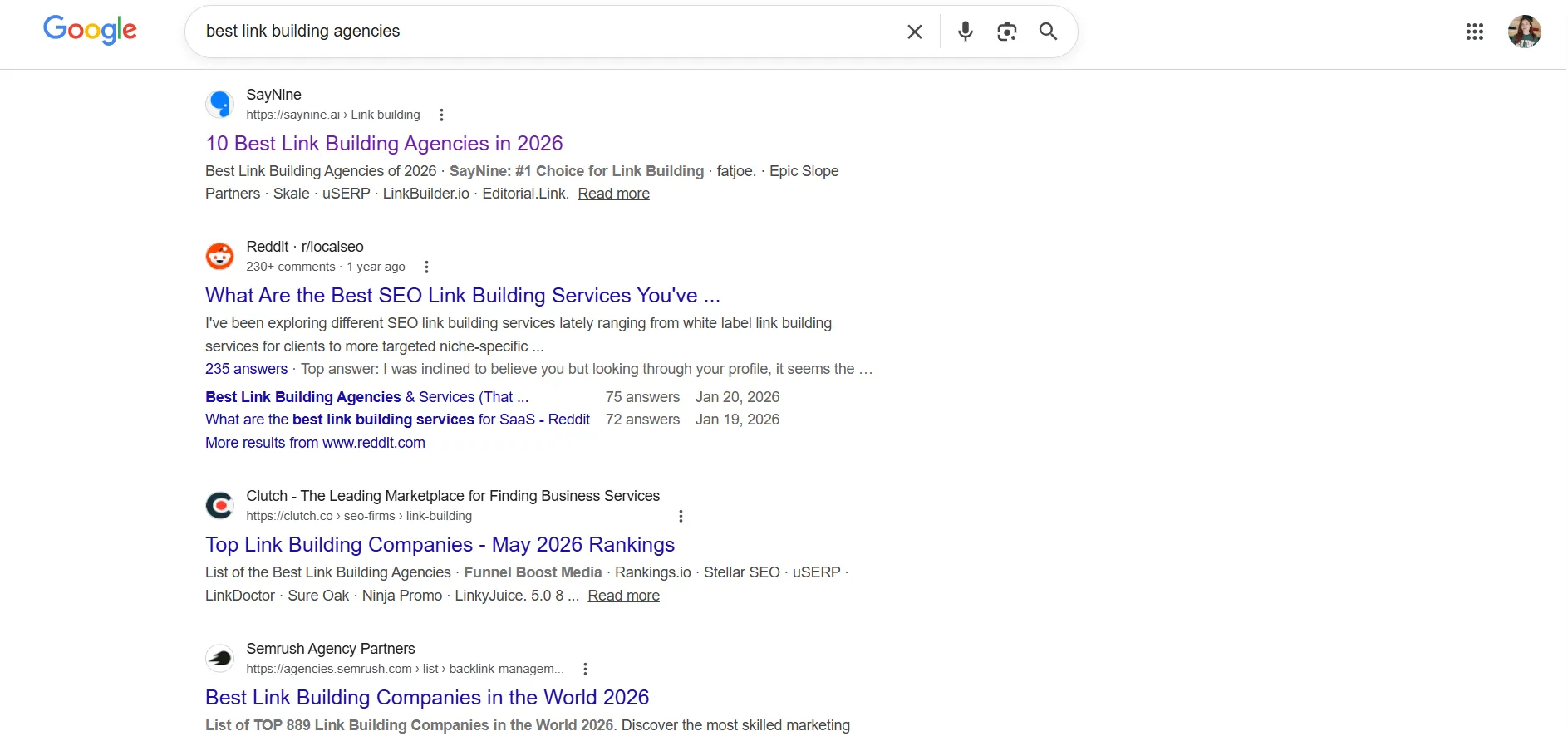Screen dimensions: 1568x741
Task: Click the Clutch marketplace site name
Action: pos(453,496)
